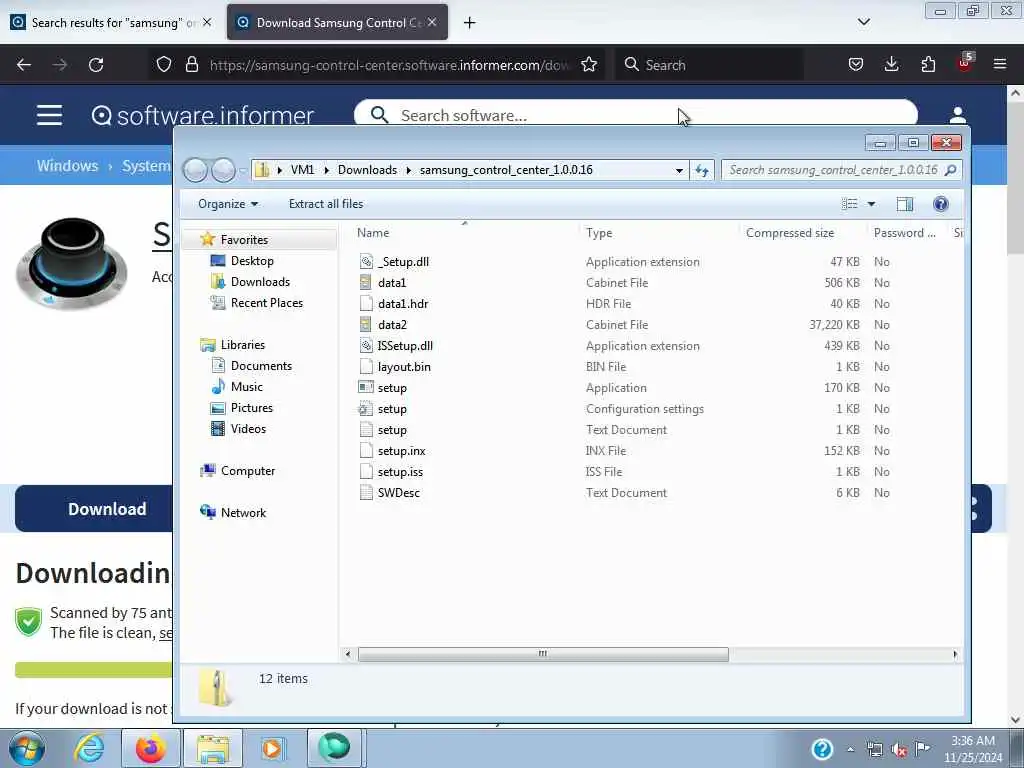Click the Explorer horizontal scrollbar thumb
Viewport: 1024px width, 768px height.
543,654
